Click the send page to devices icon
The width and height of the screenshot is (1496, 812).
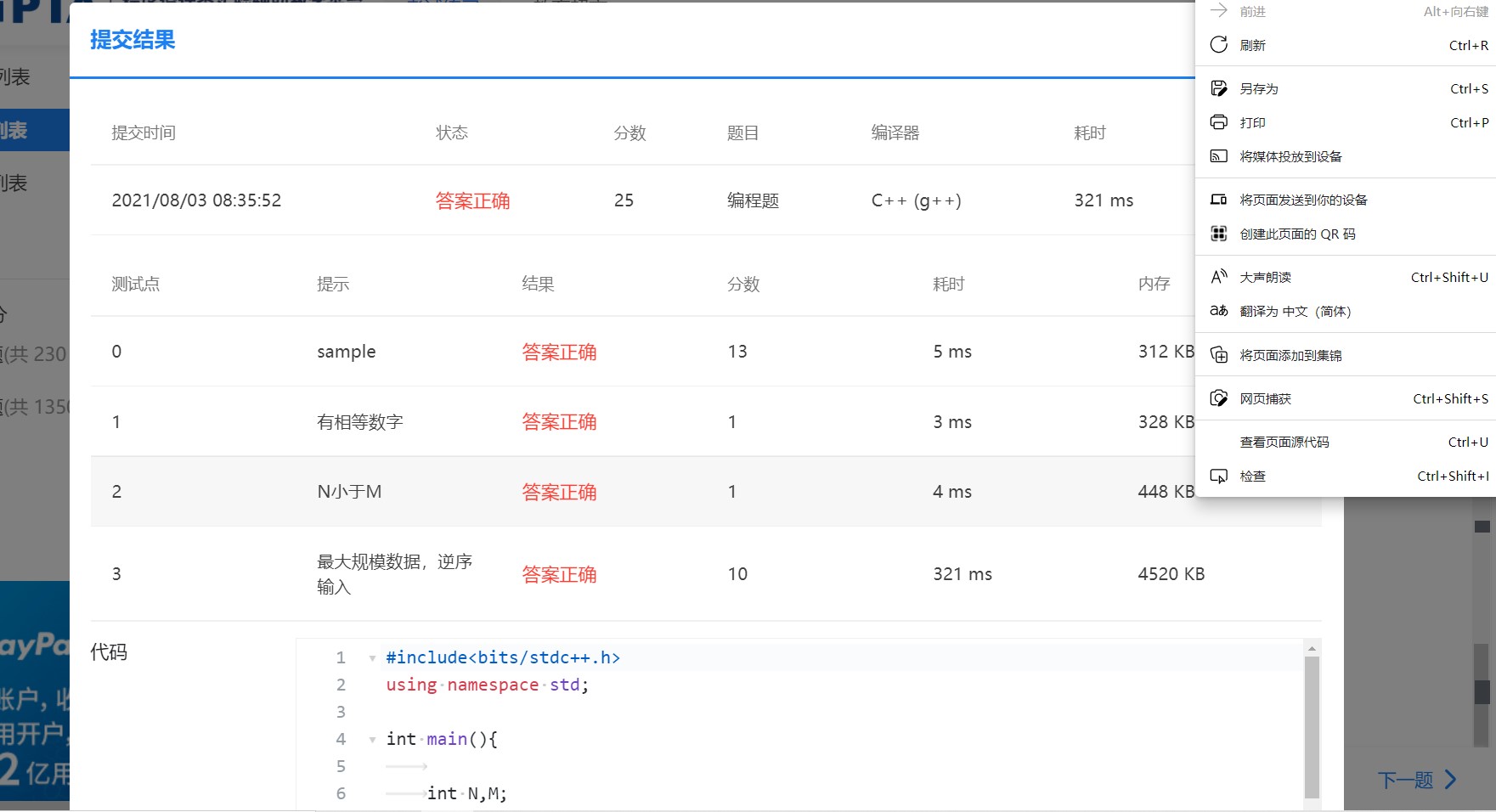tap(1220, 199)
